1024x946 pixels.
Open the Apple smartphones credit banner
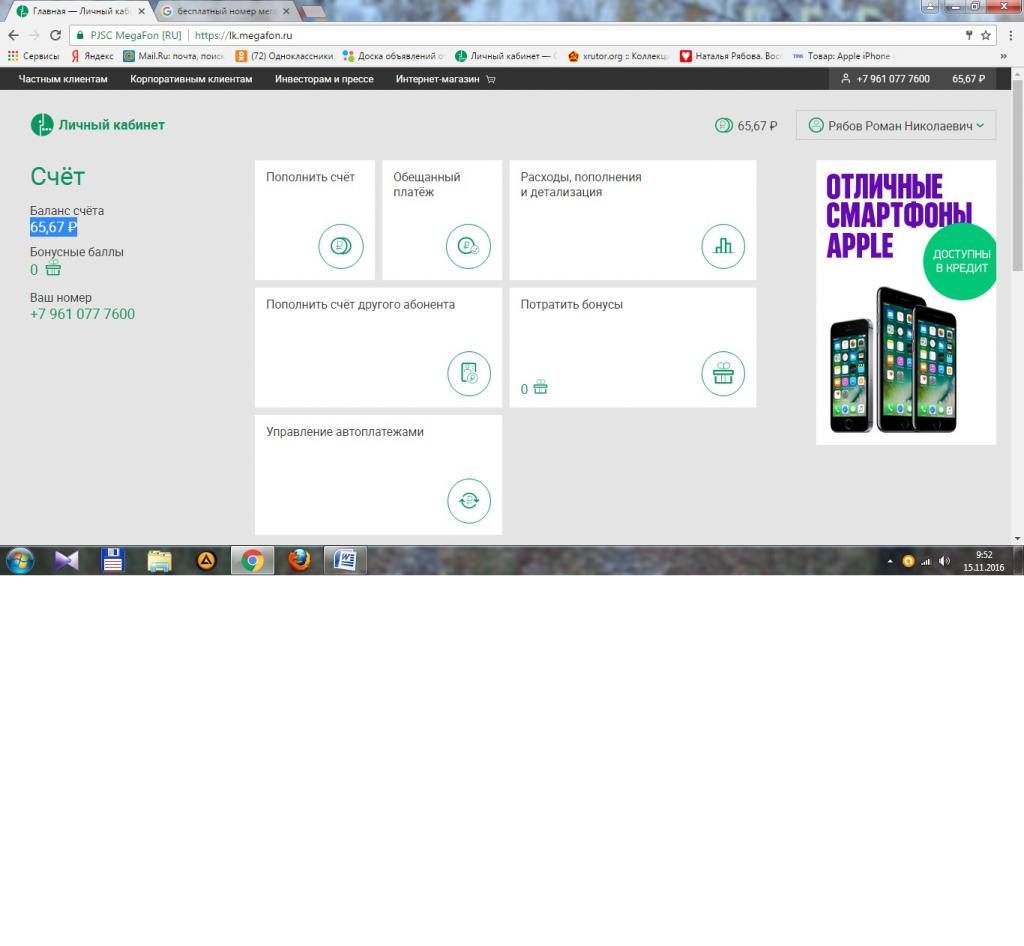pyautogui.click(x=906, y=302)
